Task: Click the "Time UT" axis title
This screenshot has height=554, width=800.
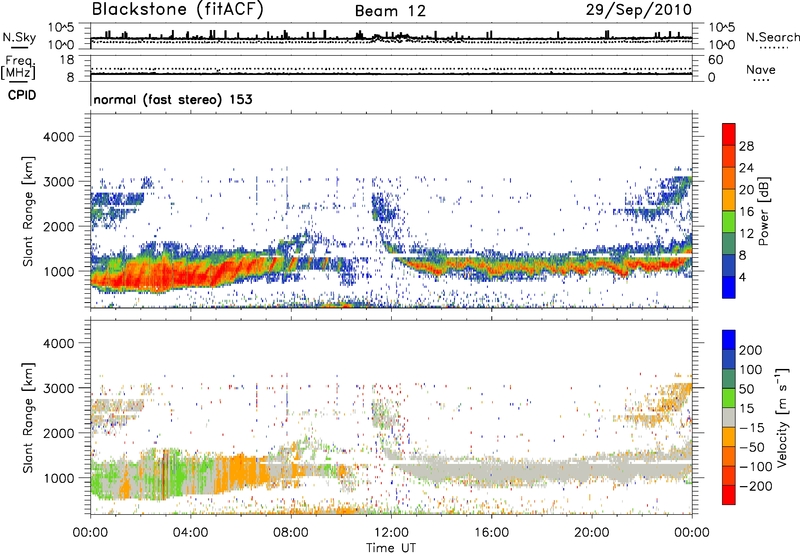Action: [391, 548]
